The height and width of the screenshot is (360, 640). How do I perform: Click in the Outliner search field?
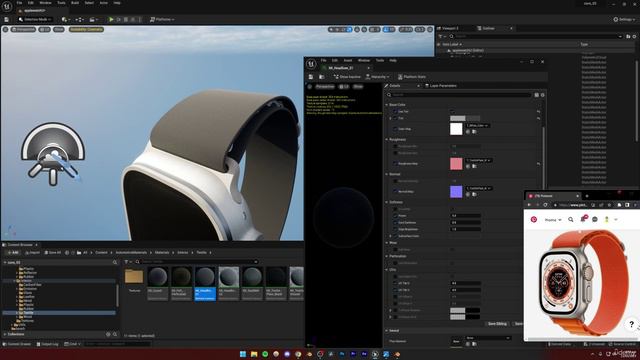click(x=537, y=36)
